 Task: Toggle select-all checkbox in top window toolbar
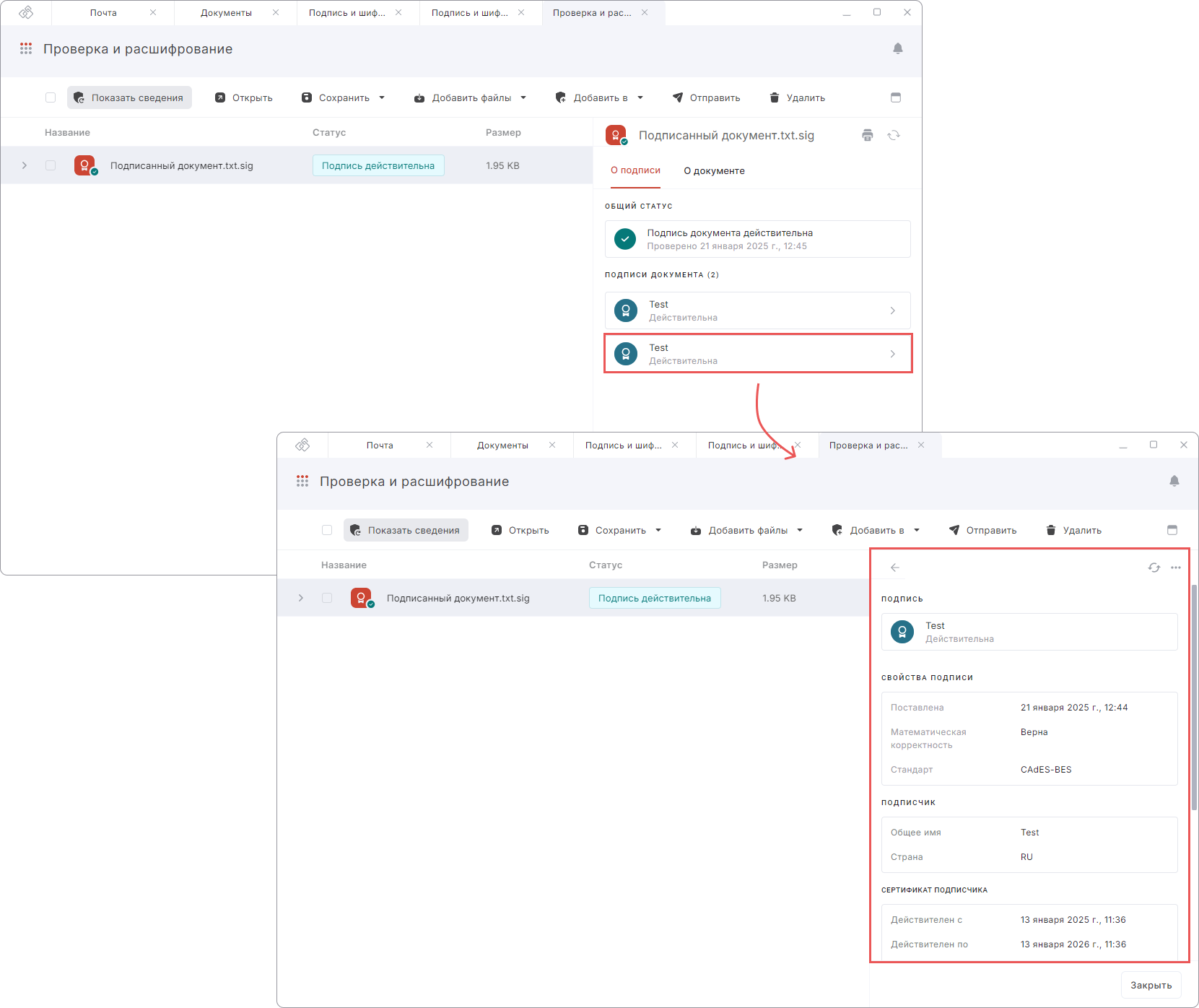pyautogui.click(x=51, y=97)
